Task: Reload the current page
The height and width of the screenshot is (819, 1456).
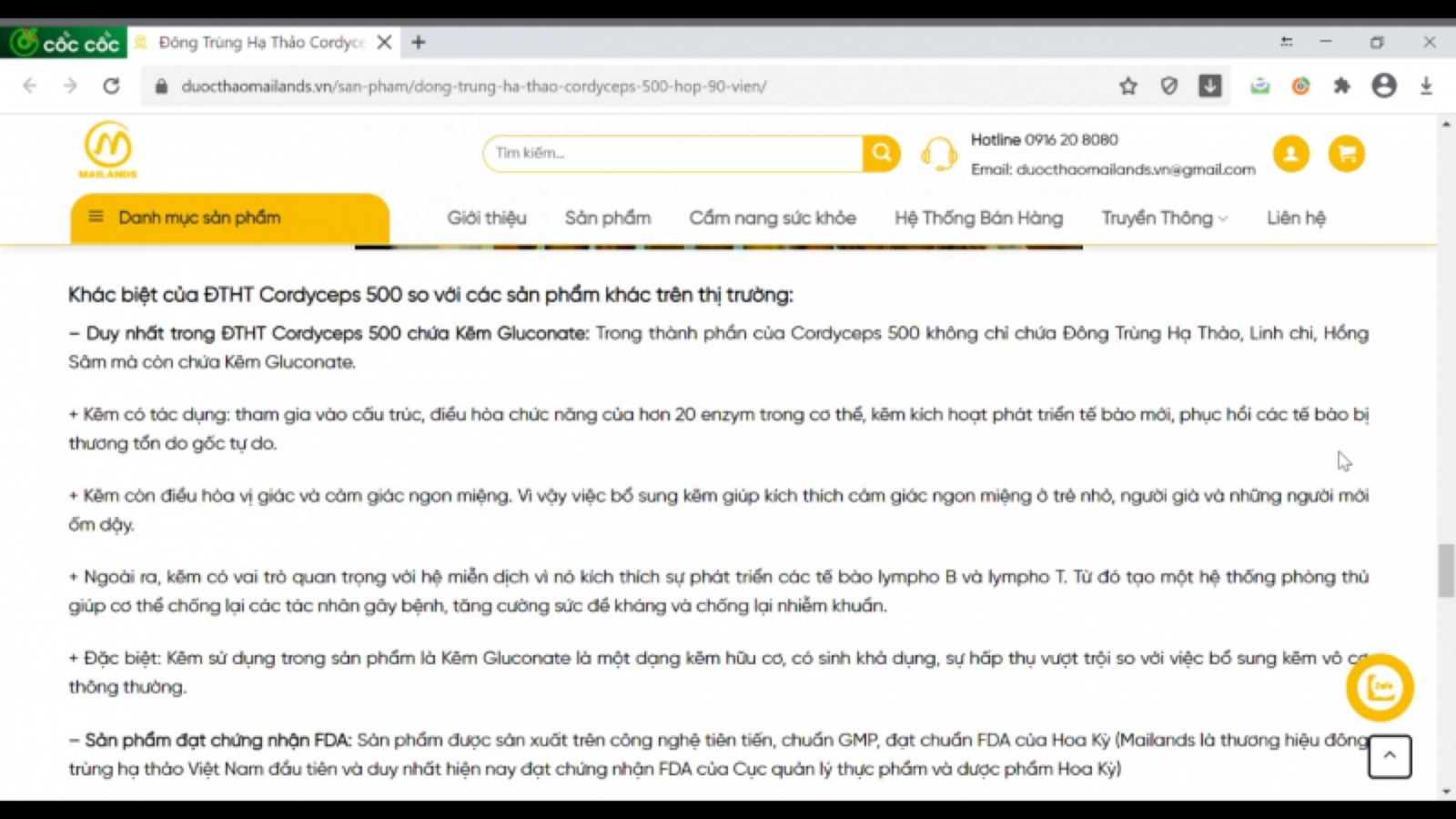Action: coord(111,86)
